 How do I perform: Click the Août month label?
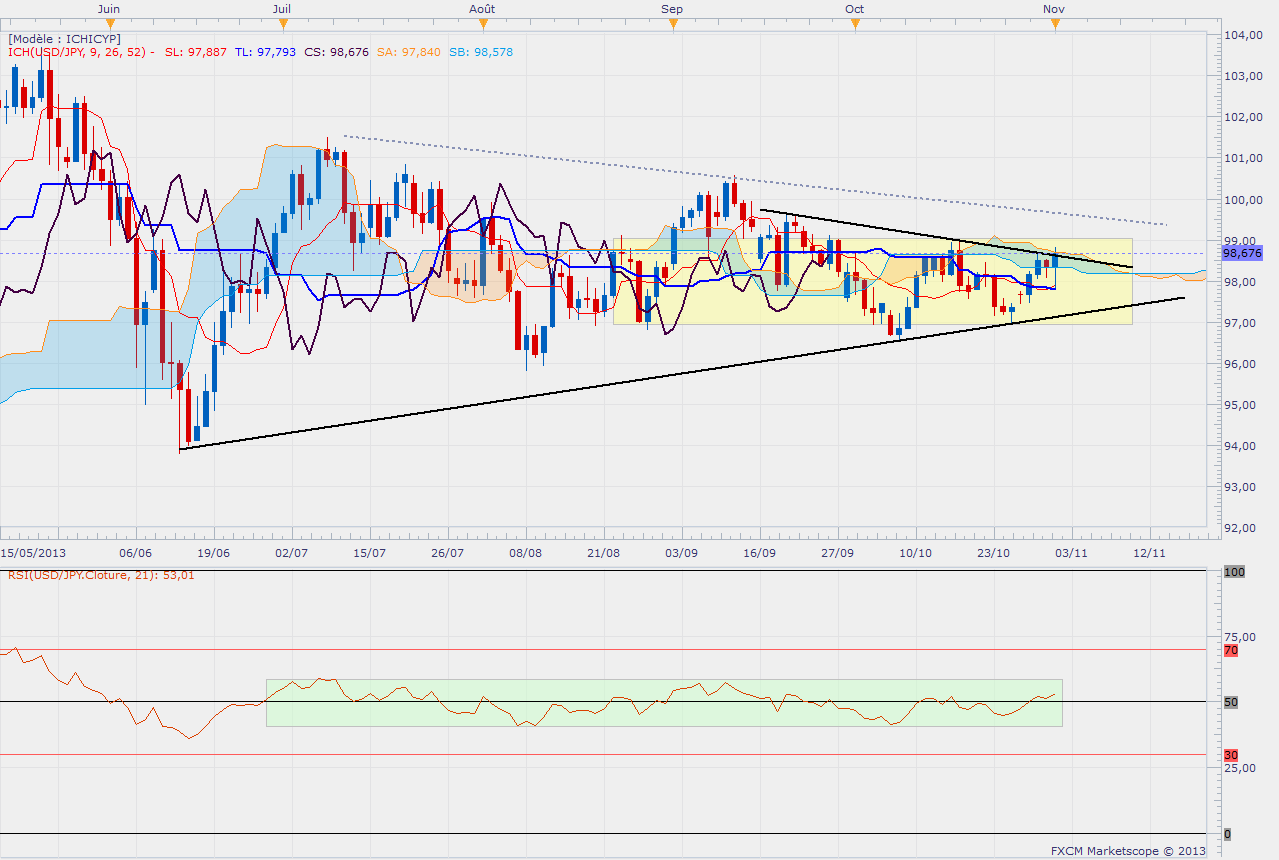coord(482,8)
